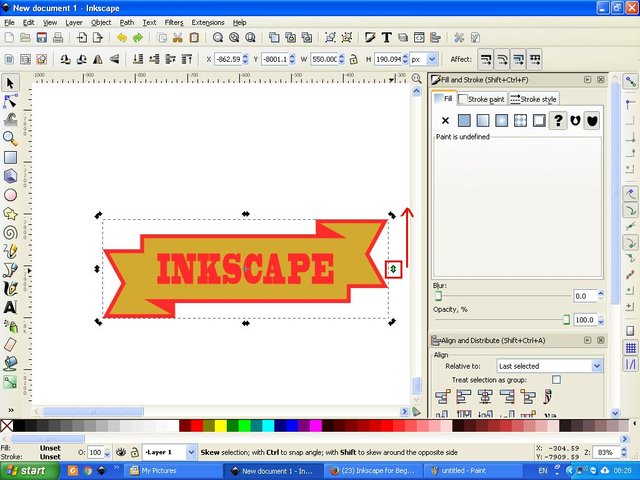Increase the Blur value spinner

point(600,293)
